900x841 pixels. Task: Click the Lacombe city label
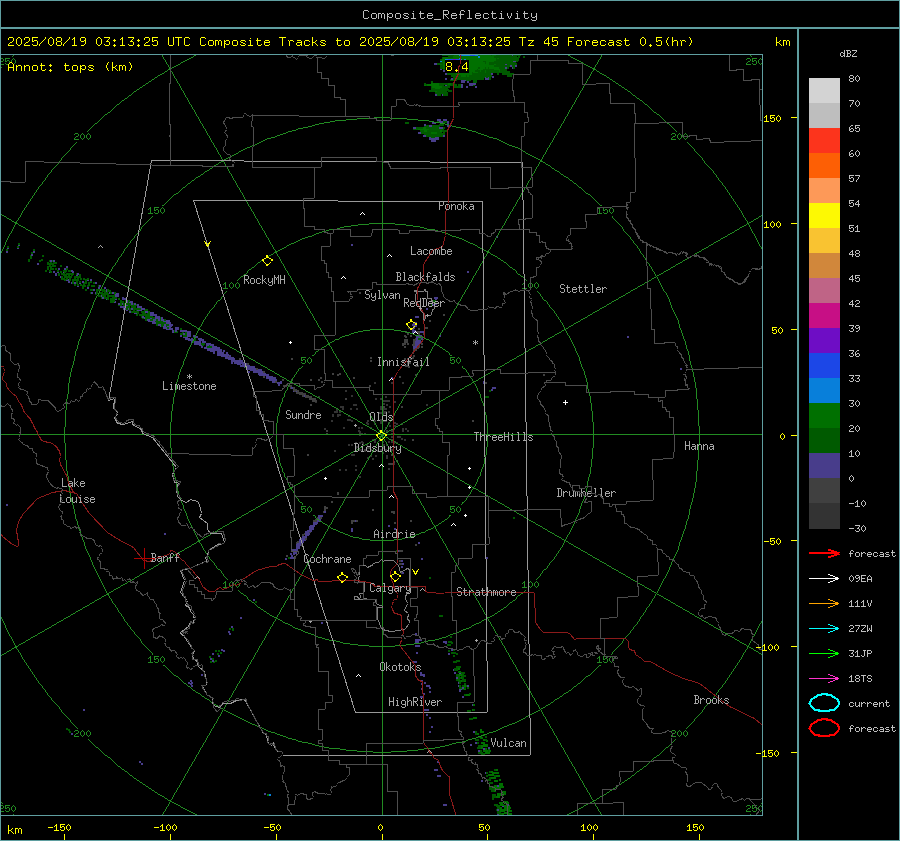click(431, 251)
